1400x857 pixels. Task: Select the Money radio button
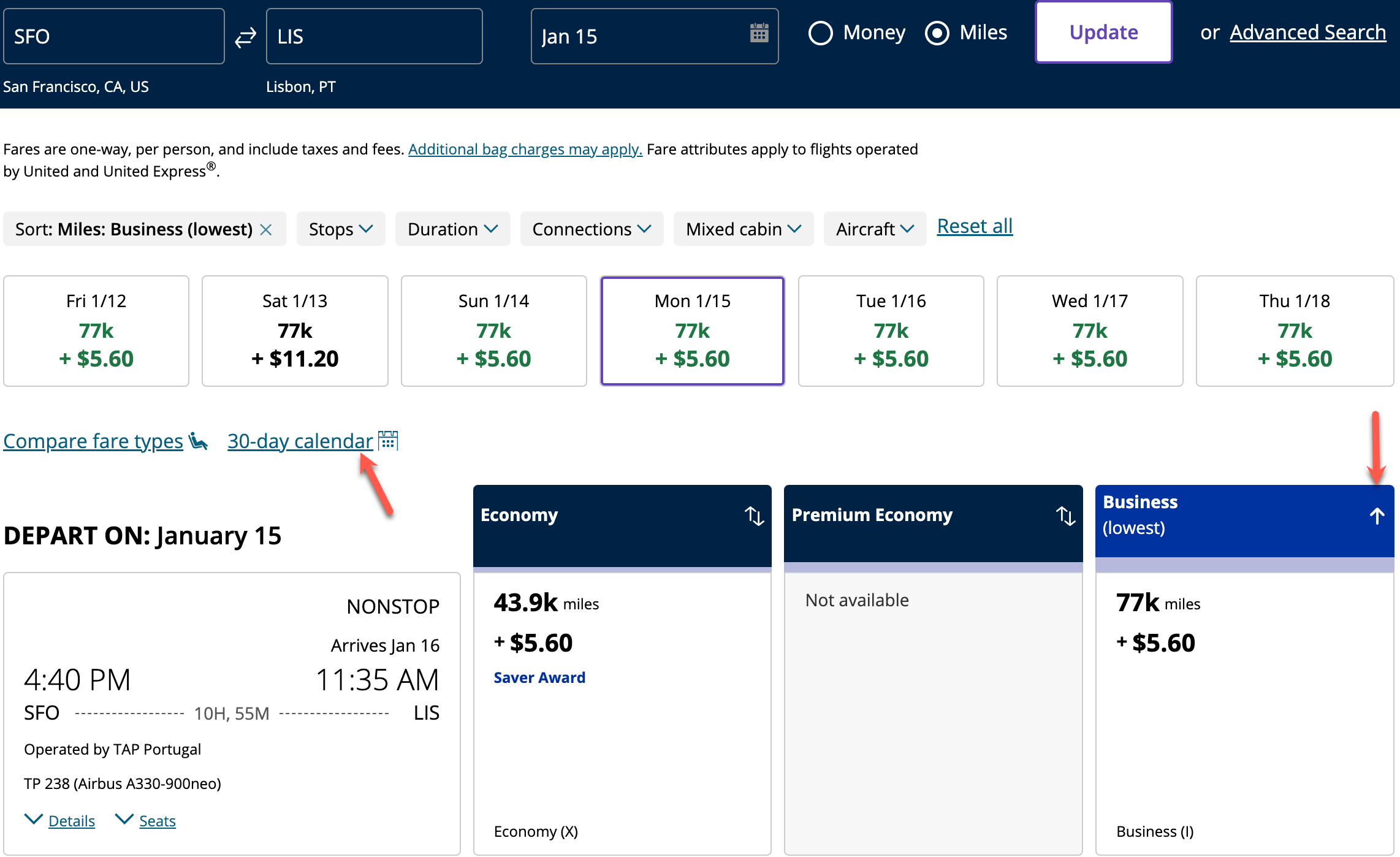(x=820, y=33)
